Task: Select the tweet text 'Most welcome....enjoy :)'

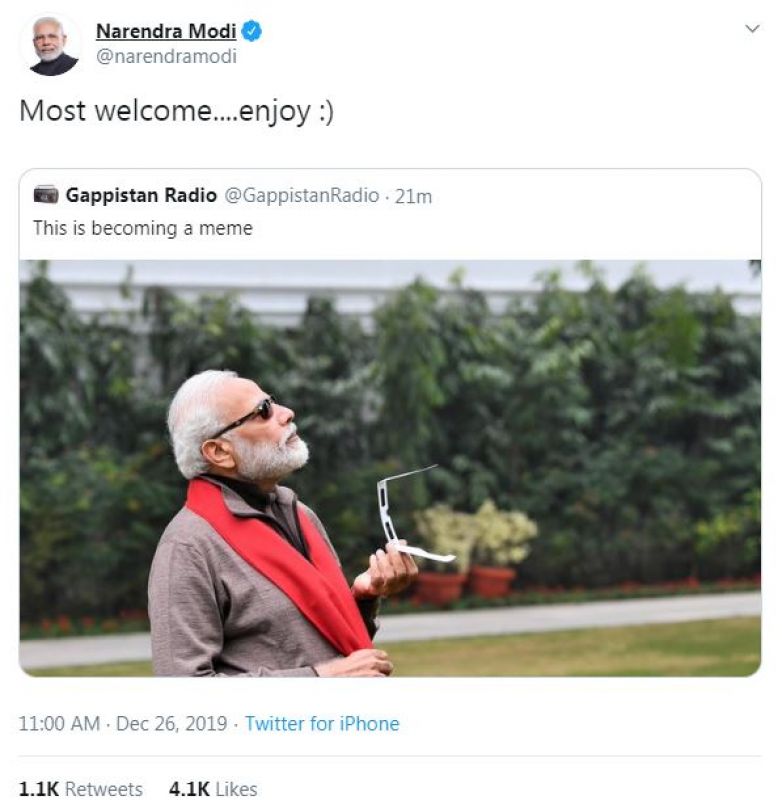Action: (x=176, y=111)
